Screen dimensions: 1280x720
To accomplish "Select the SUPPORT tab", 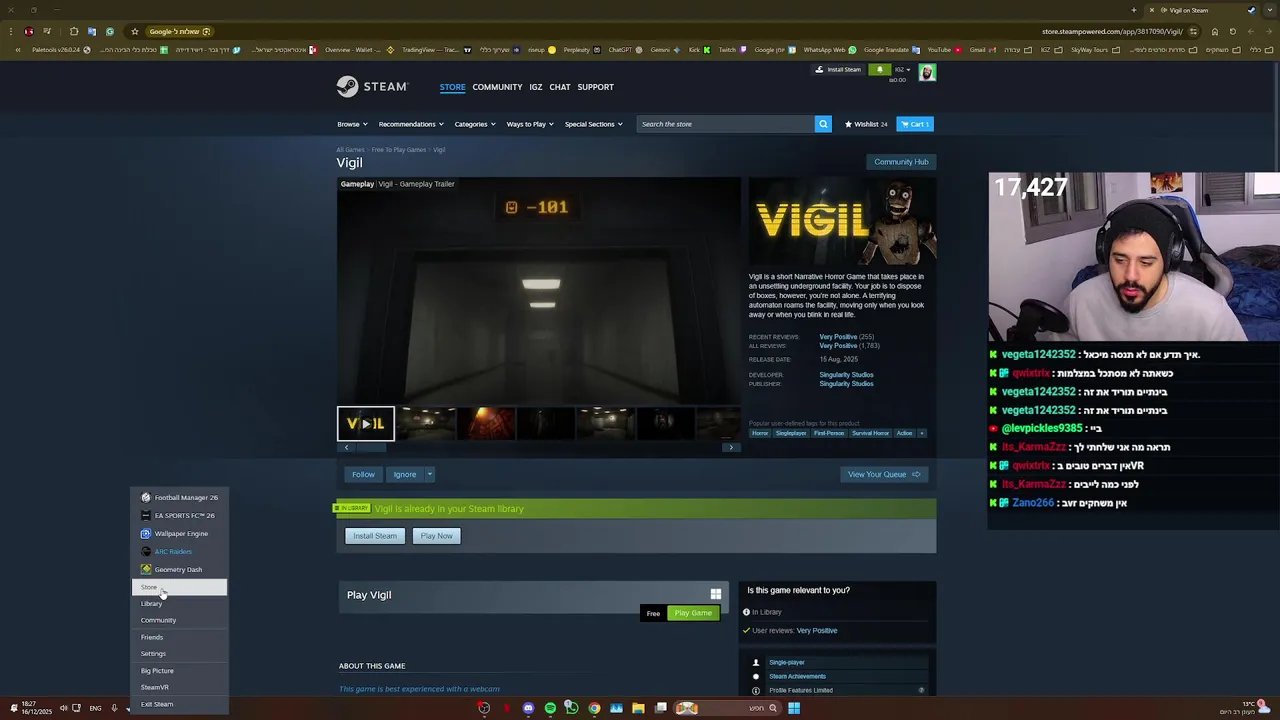I will [x=595, y=87].
